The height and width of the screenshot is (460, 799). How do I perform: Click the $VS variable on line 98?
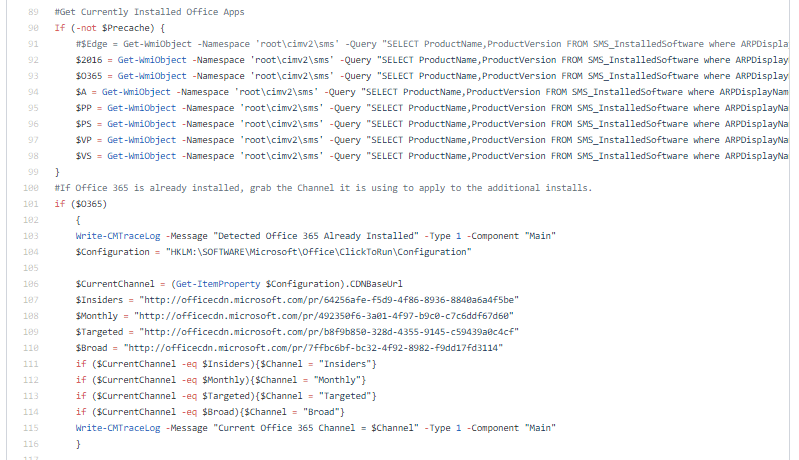(x=84, y=156)
